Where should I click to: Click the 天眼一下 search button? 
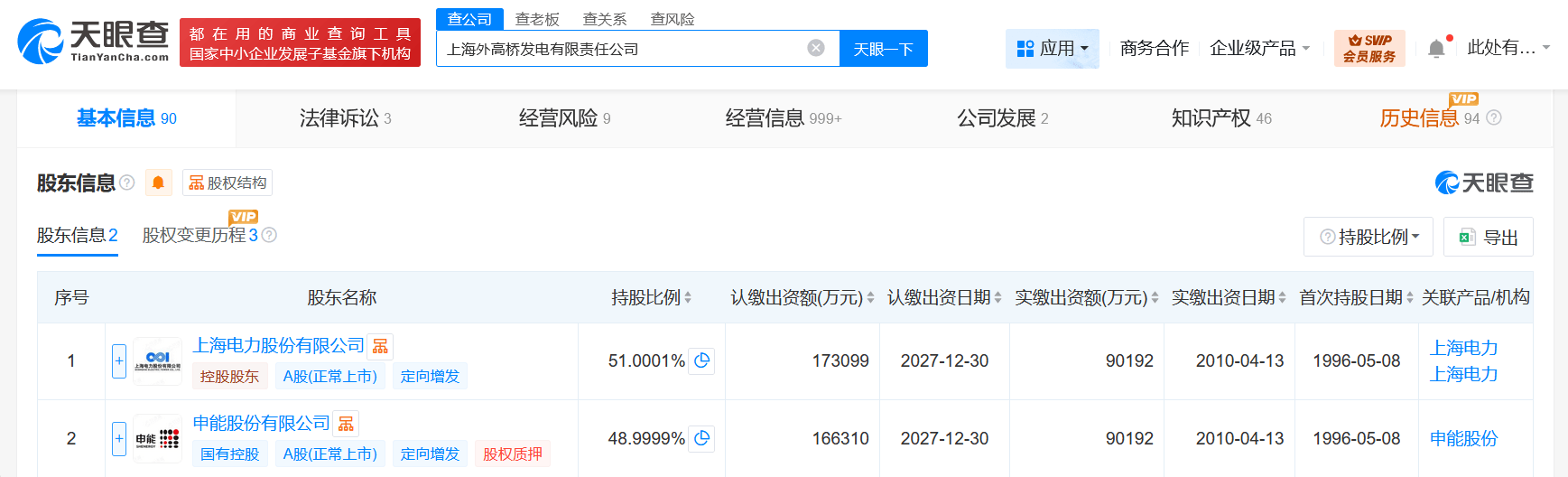[x=883, y=49]
